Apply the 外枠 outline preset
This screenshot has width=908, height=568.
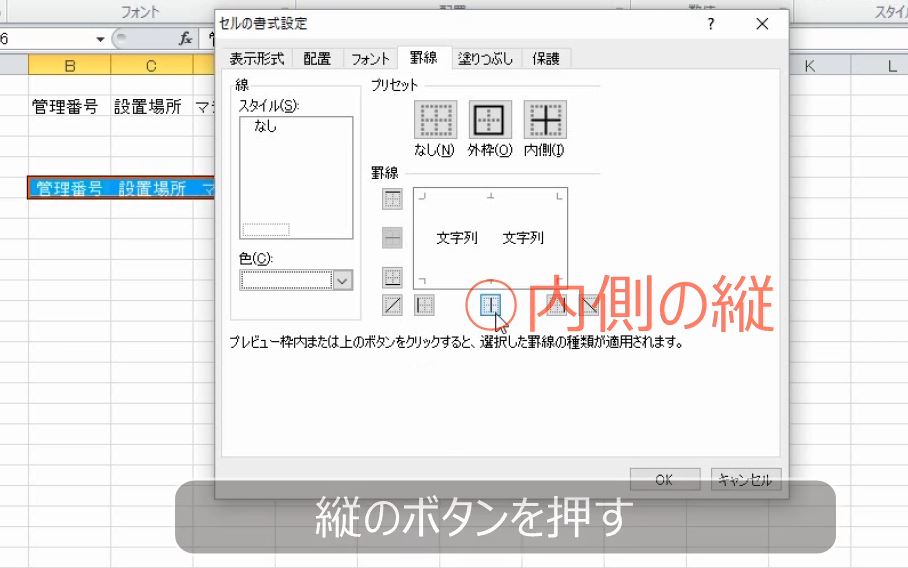point(490,119)
